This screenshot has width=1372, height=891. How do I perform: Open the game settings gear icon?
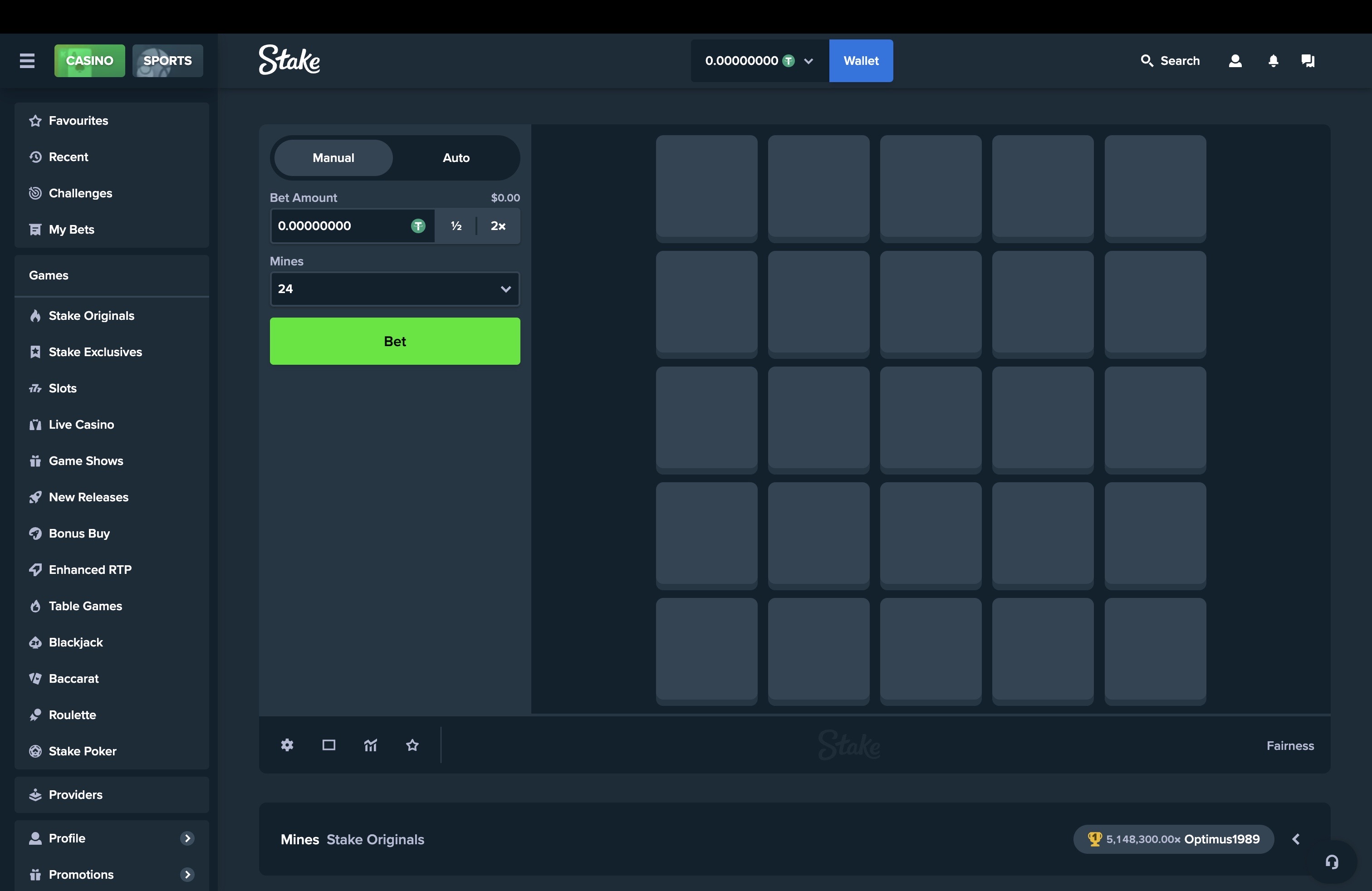287,744
